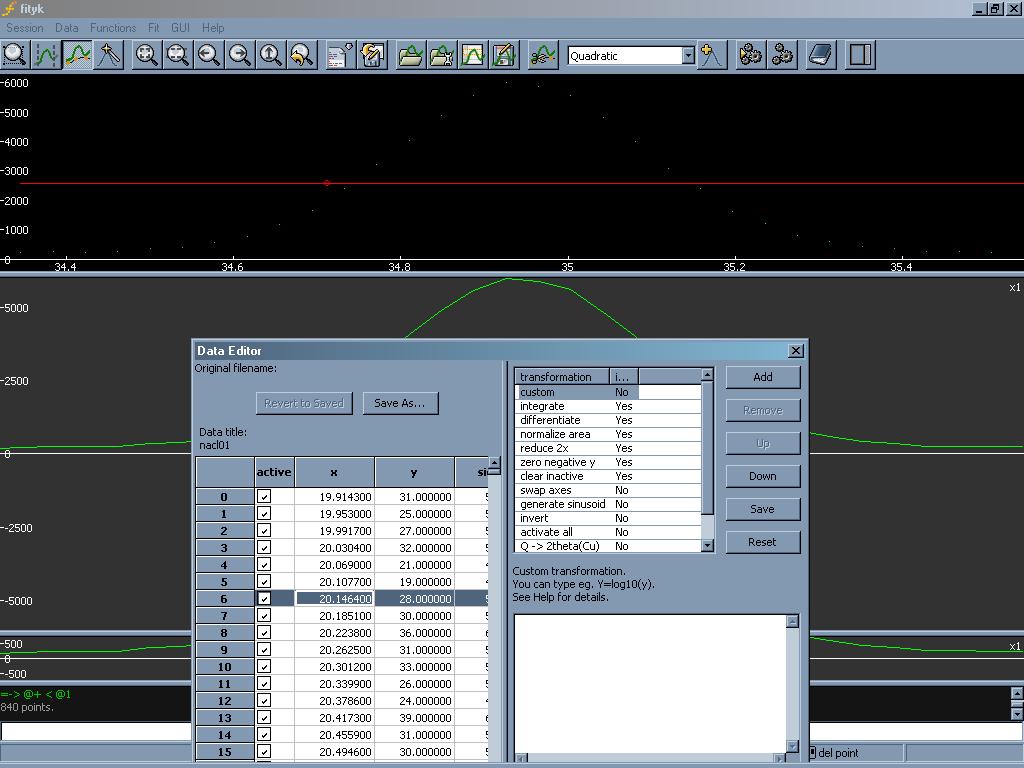Screen dimensions: 1024x768
Task: Select the normal zoom mode magnifier tool
Action: (x=14, y=55)
